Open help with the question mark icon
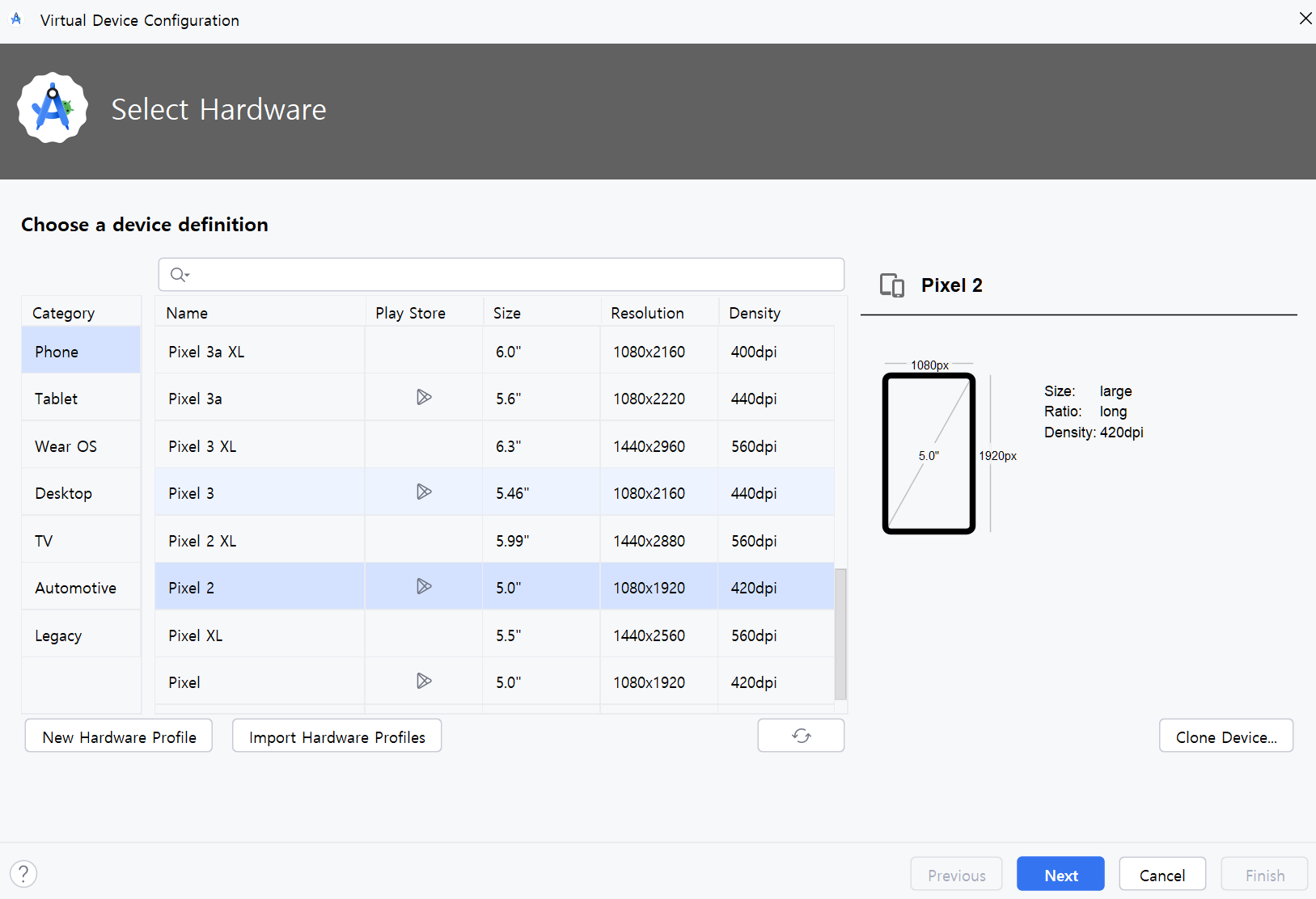 (x=23, y=874)
